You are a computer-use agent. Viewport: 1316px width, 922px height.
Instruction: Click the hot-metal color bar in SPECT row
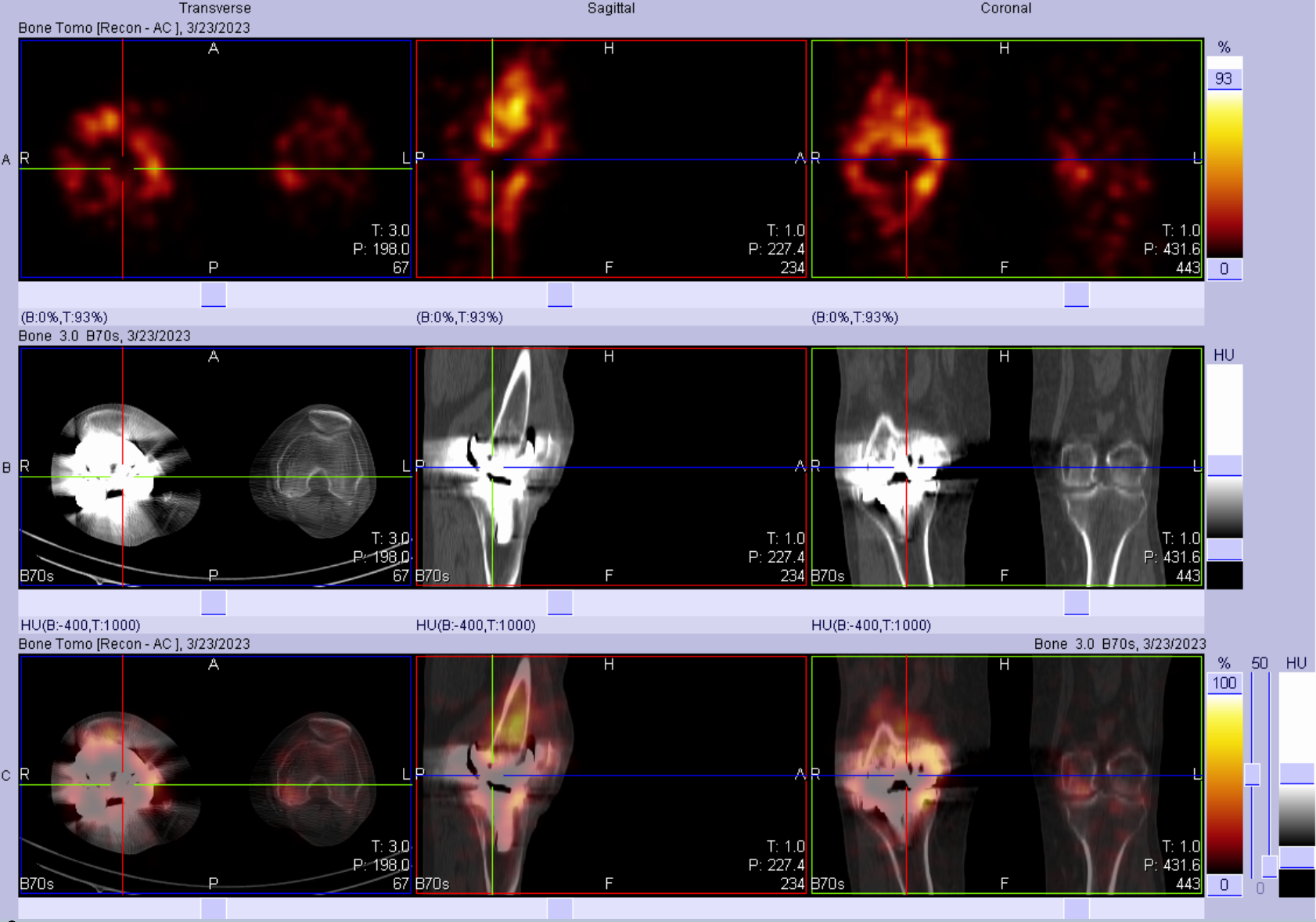tap(1224, 172)
